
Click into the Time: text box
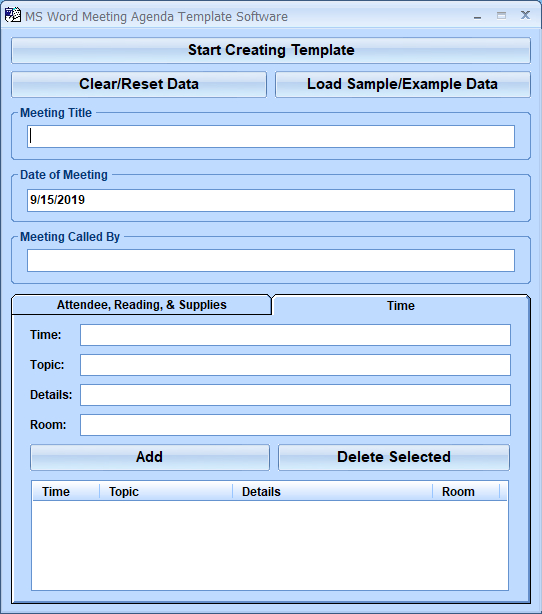point(295,335)
